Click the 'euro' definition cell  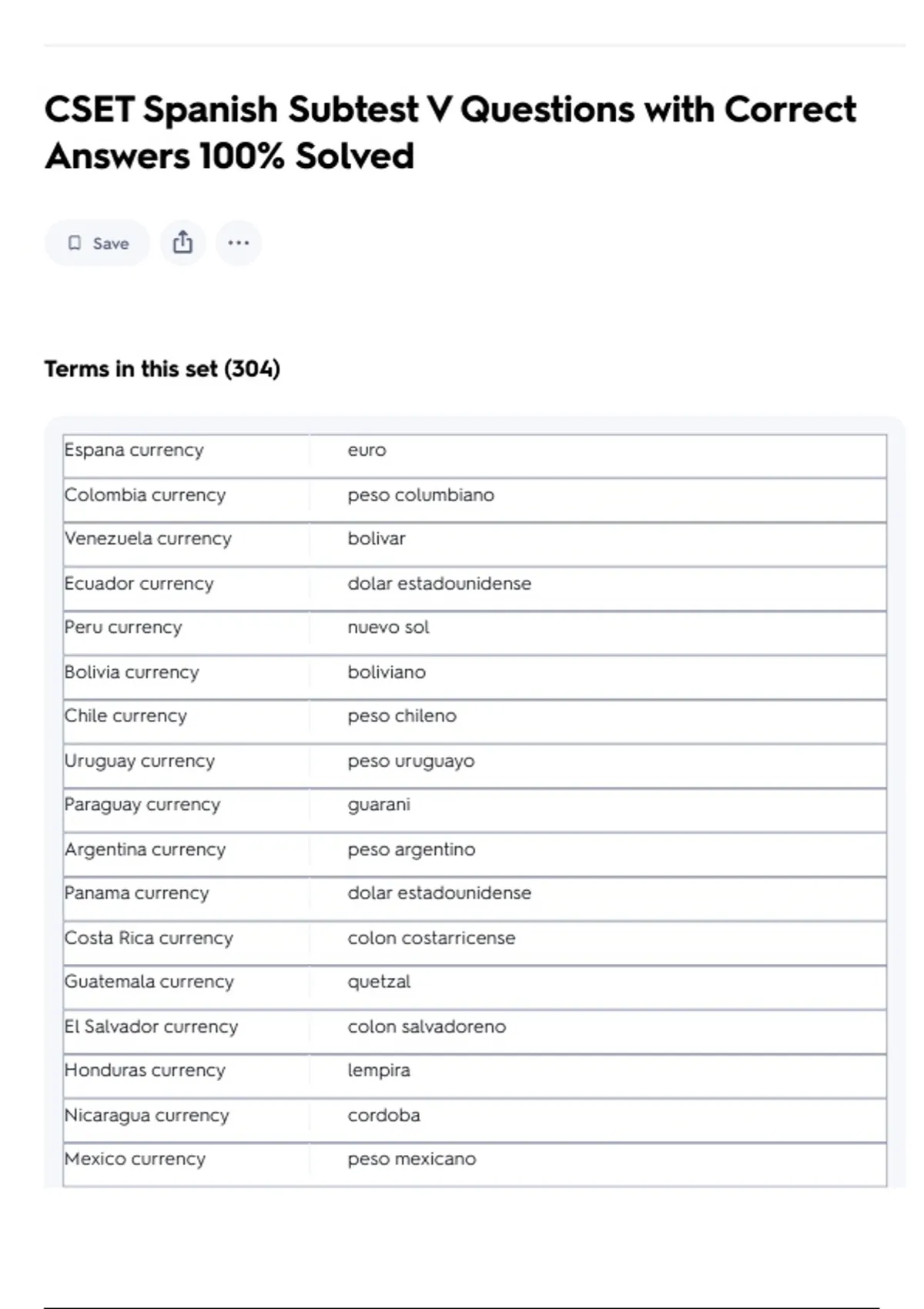coord(367,450)
